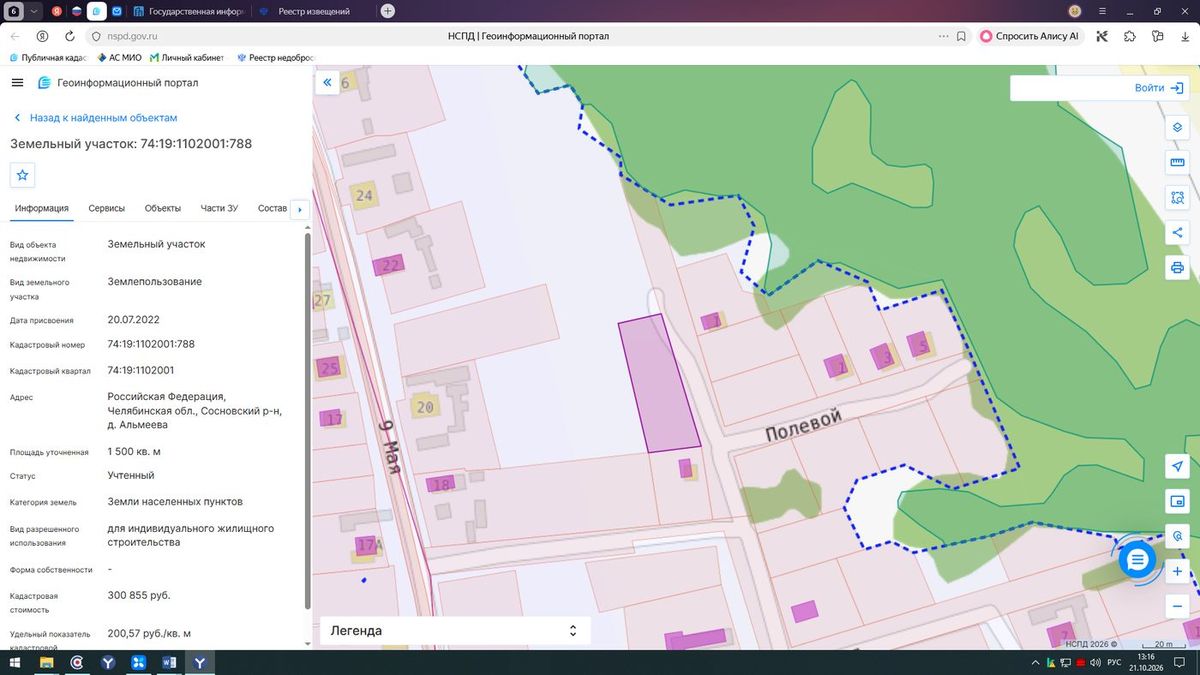Select the highlighted purple land plot
The width and height of the screenshot is (1200, 675).
(x=659, y=384)
